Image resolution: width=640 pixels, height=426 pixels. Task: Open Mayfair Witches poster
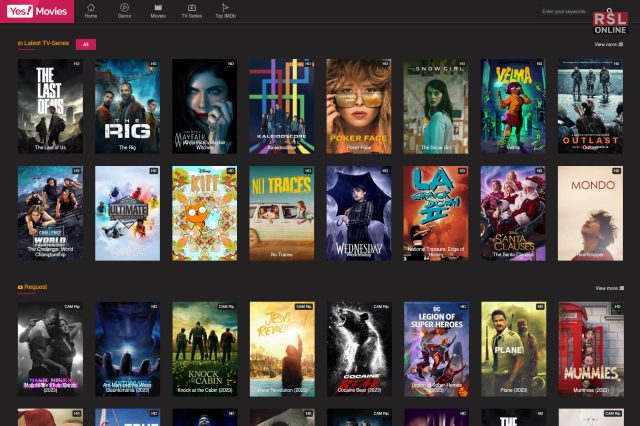point(204,106)
